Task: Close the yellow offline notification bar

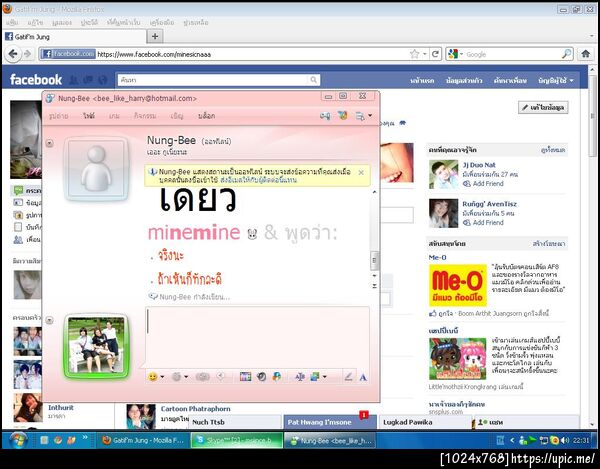Action: [361, 173]
